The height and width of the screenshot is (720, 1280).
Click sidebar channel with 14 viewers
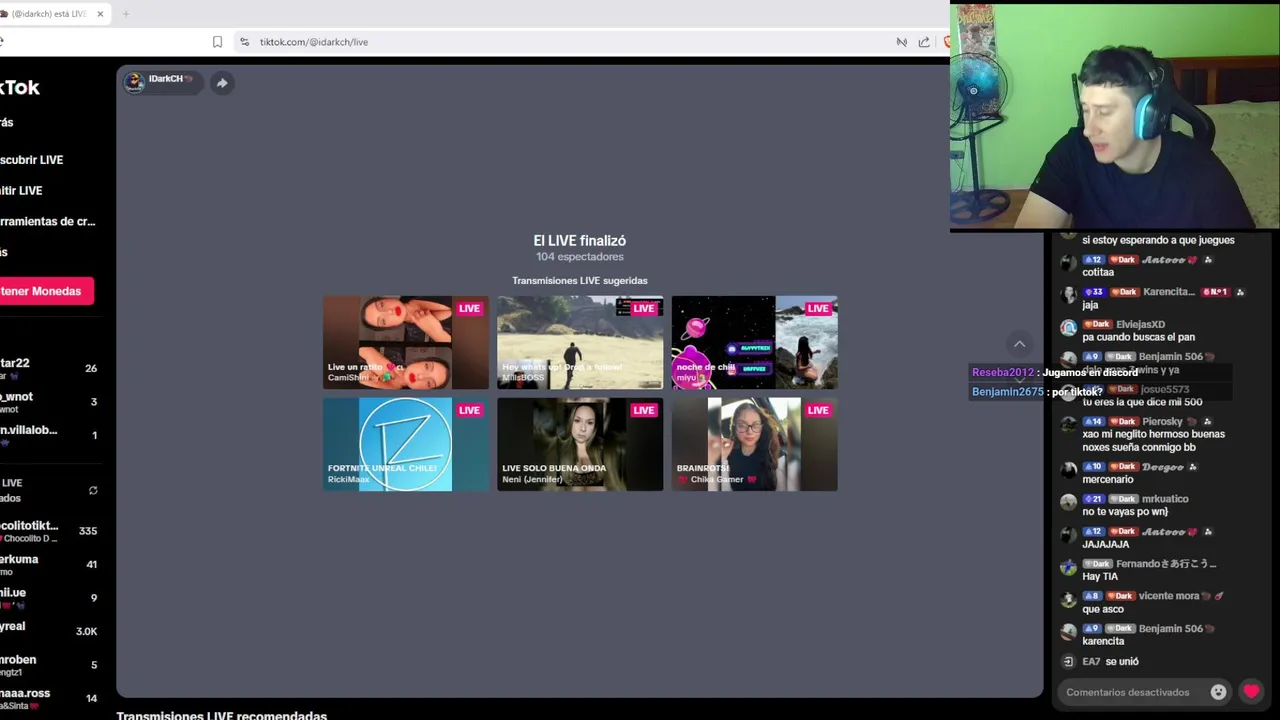pos(49,698)
